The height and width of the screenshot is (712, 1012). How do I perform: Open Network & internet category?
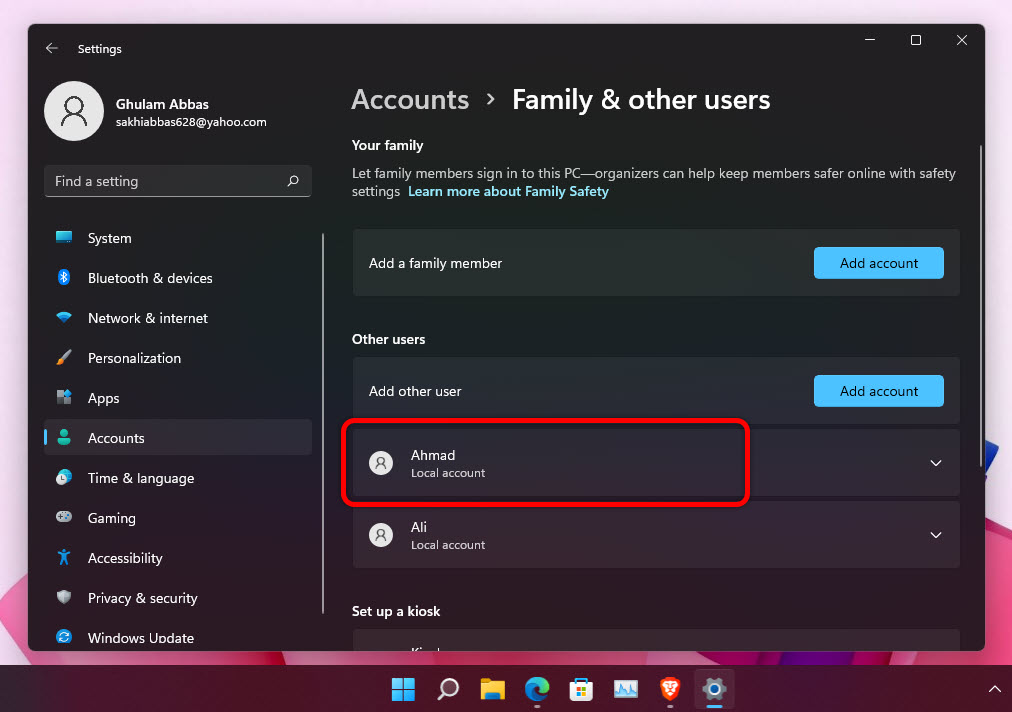[177, 318]
